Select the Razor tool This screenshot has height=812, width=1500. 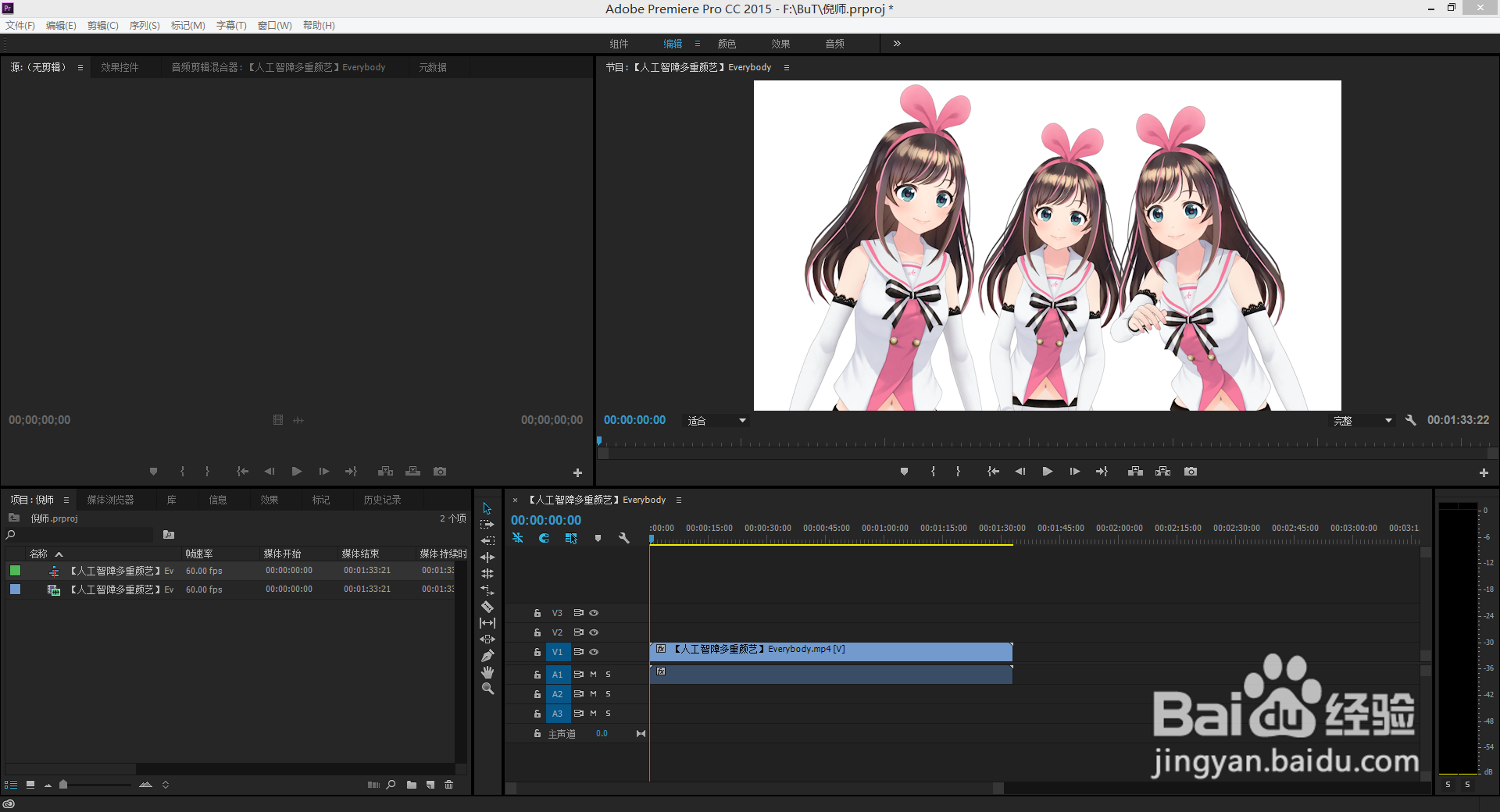tap(487, 607)
